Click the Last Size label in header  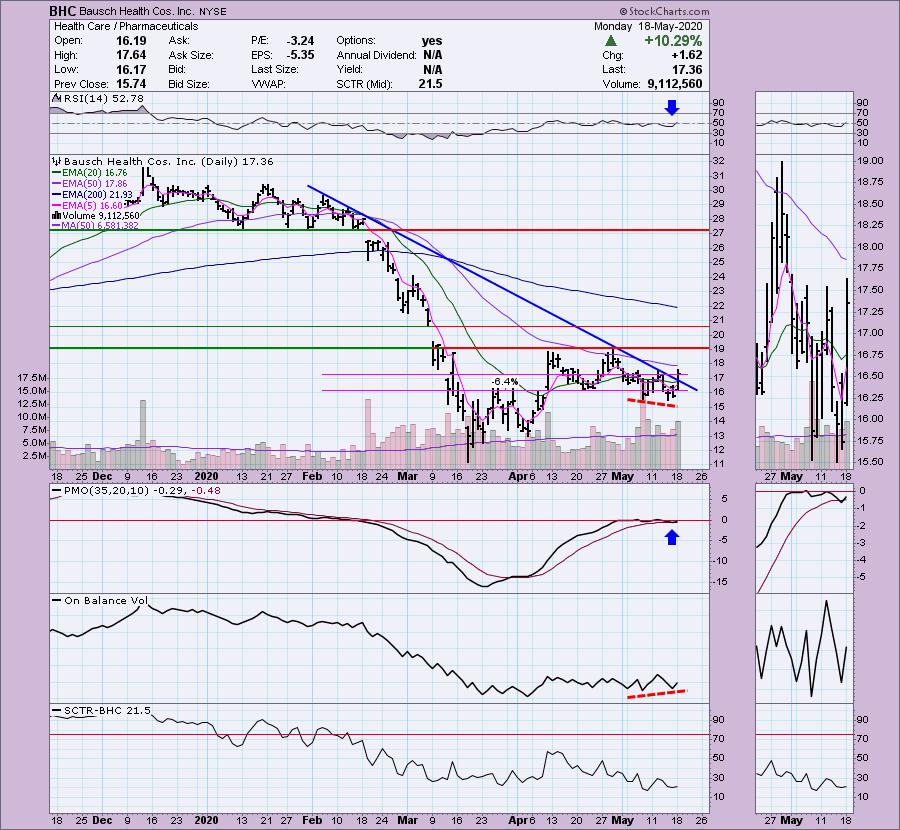[x=274, y=69]
